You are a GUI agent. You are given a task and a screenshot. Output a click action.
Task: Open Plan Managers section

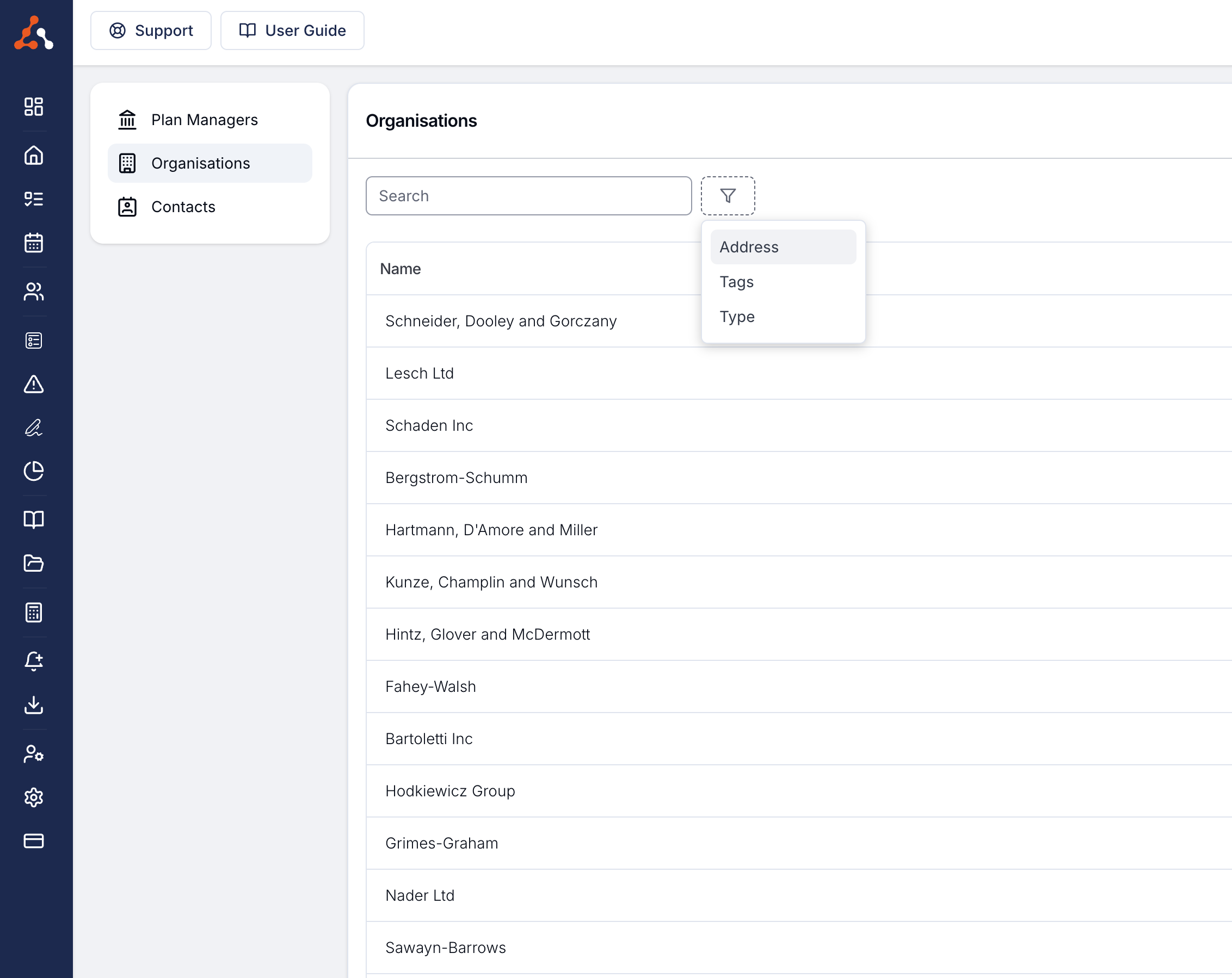coord(205,120)
